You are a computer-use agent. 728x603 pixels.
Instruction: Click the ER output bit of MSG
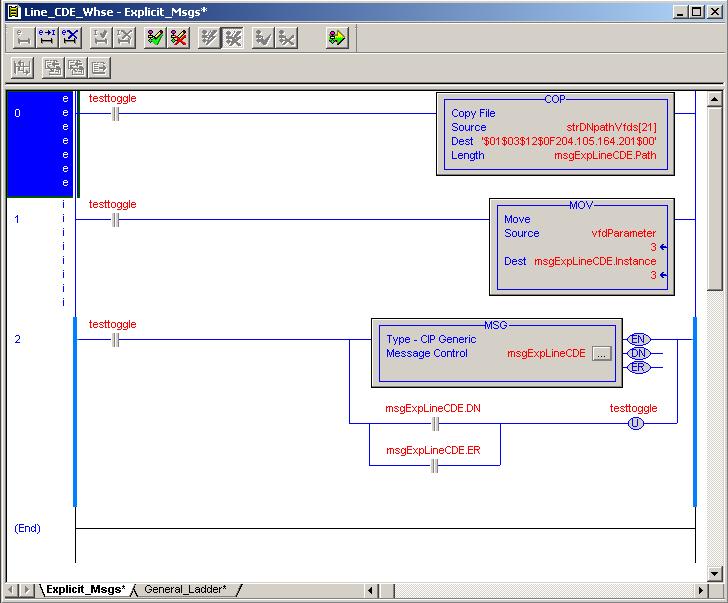(x=638, y=367)
